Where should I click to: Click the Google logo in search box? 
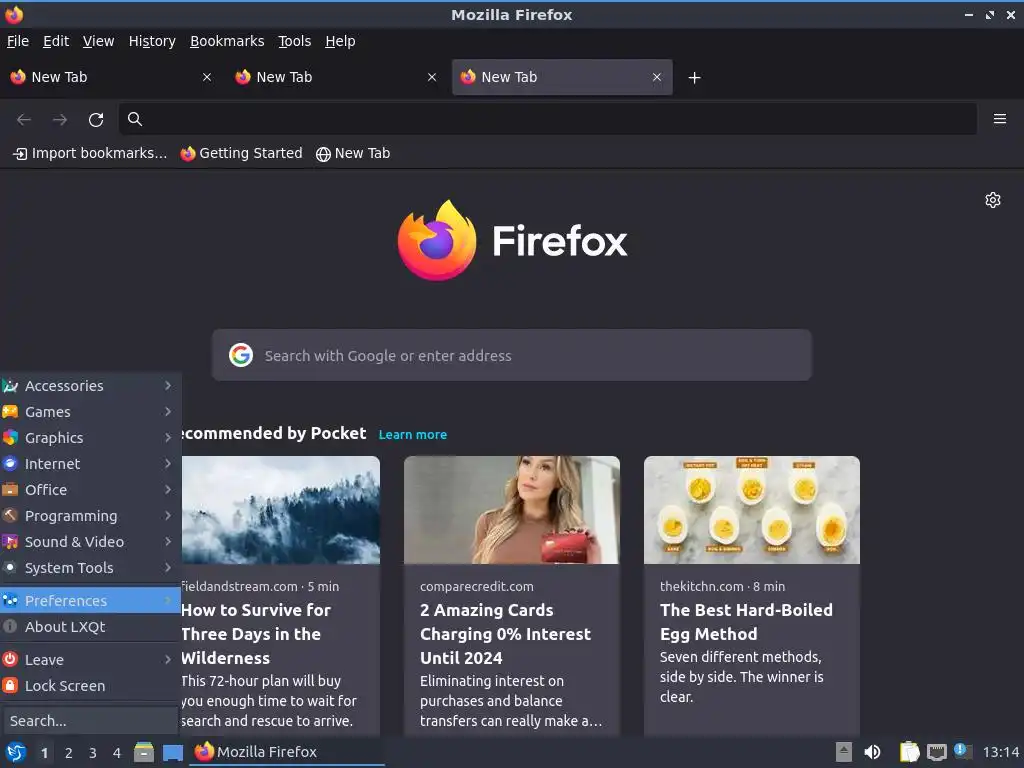[x=241, y=355]
